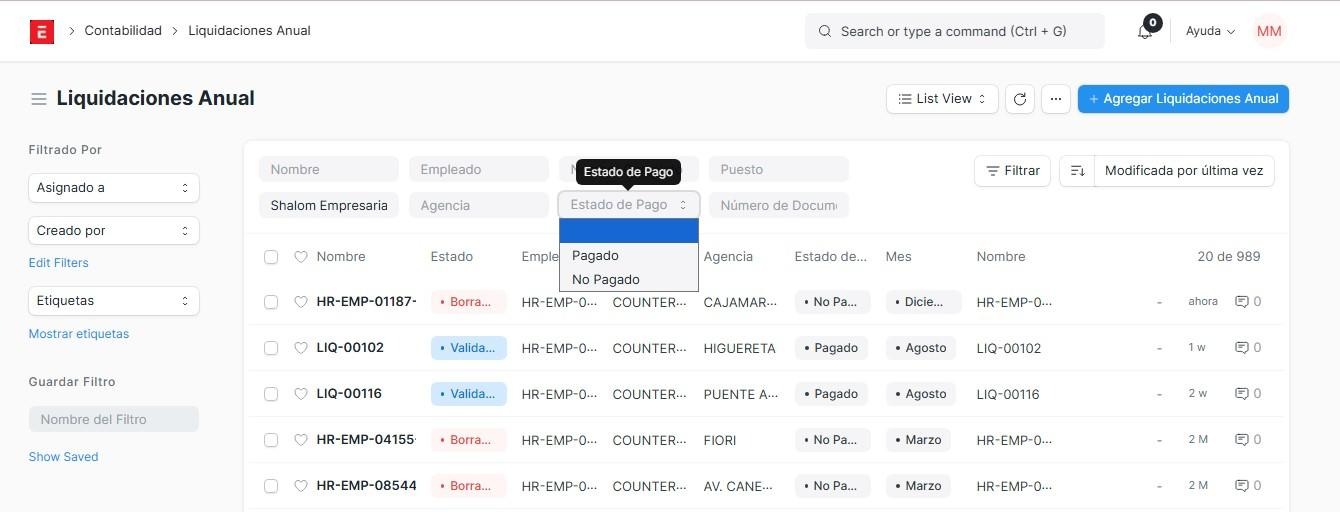The height and width of the screenshot is (512, 1340).
Task: Toggle the sidebar hamburger icon
Action: click(39, 99)
